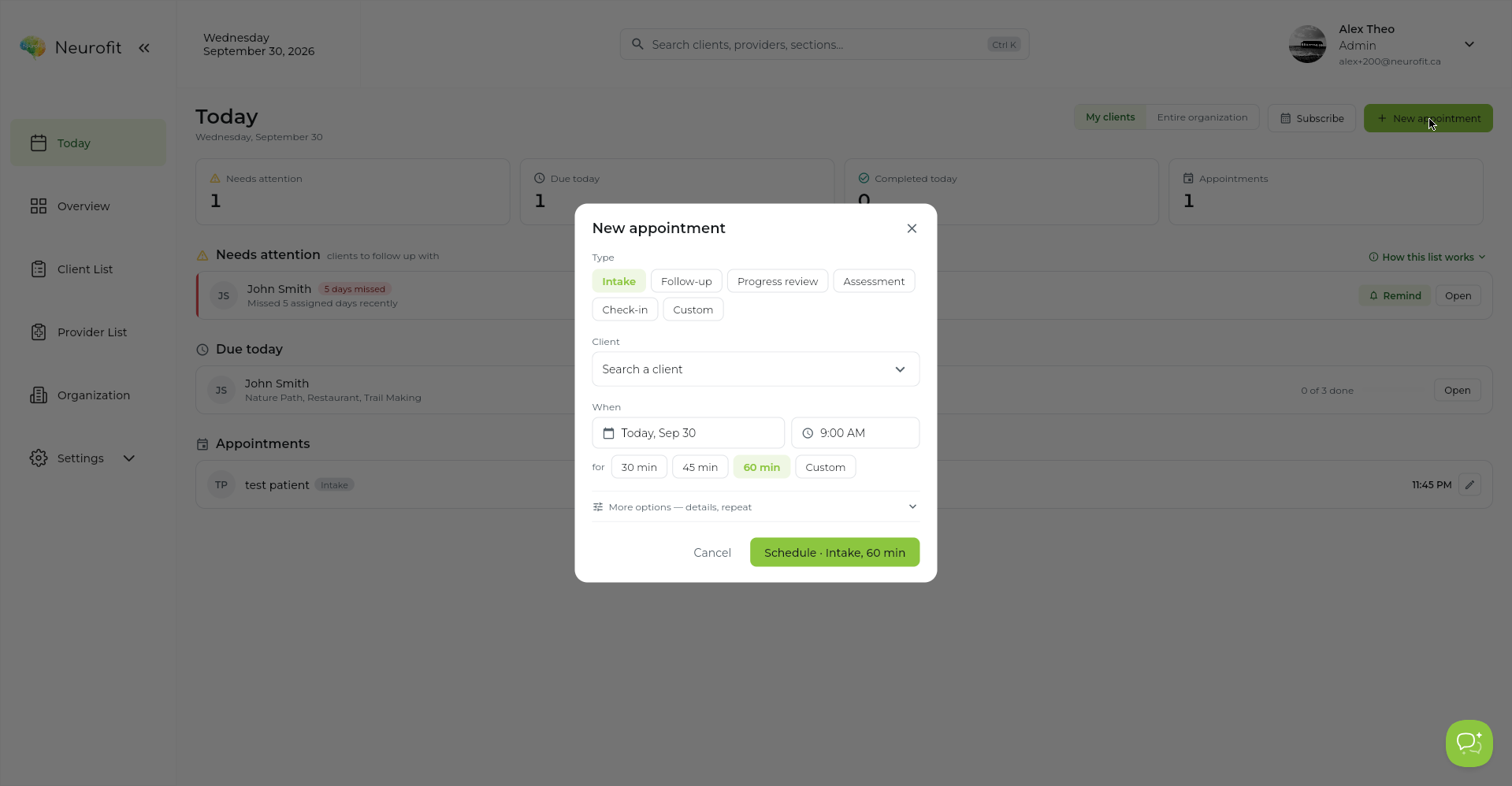1512x786 pixels.
Task: Set duration to 30 min
Action: click(639, 467)
